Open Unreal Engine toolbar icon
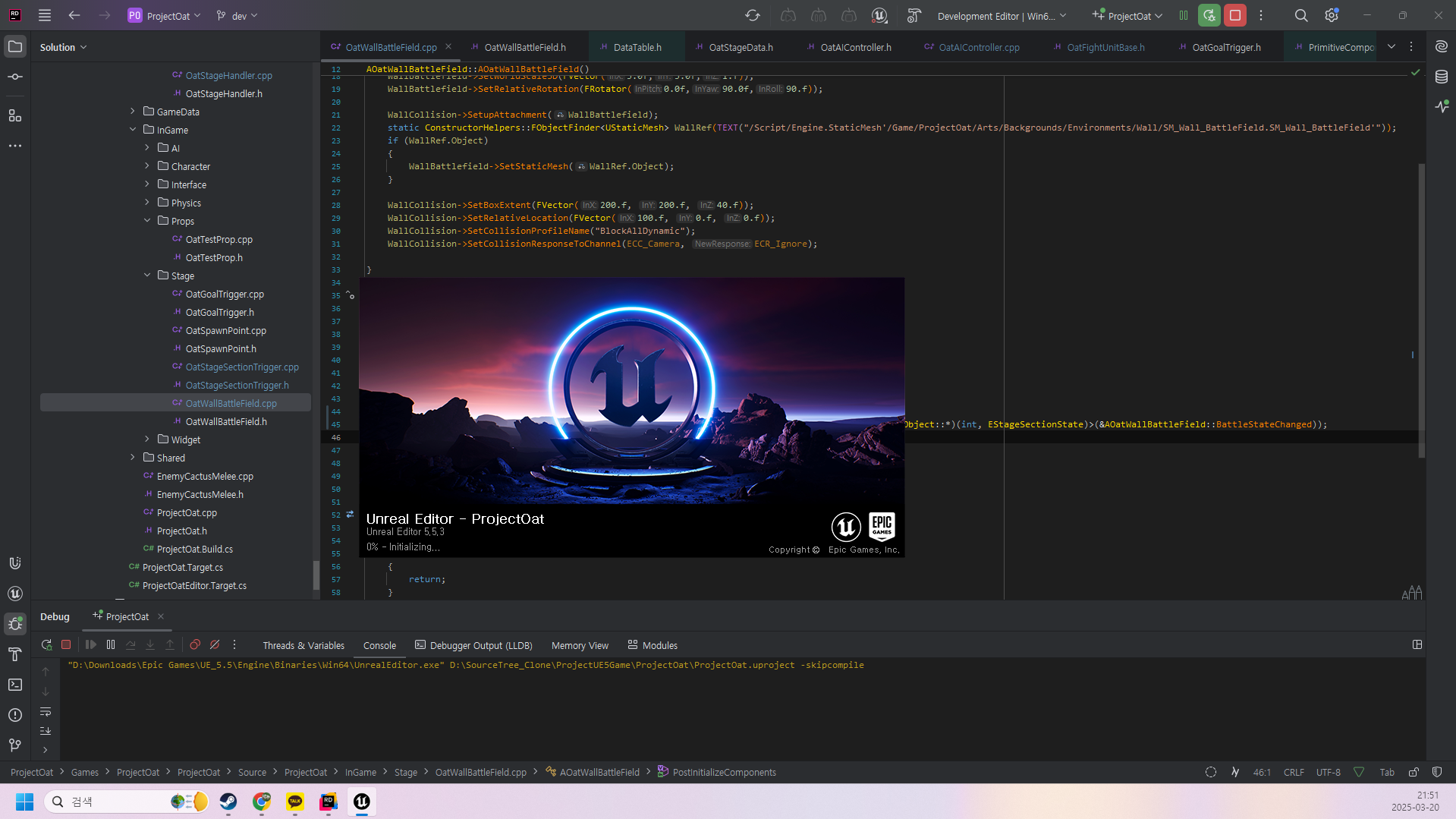Image resolution: width=1456 pixels, height=819 pixels. [879, 15]
